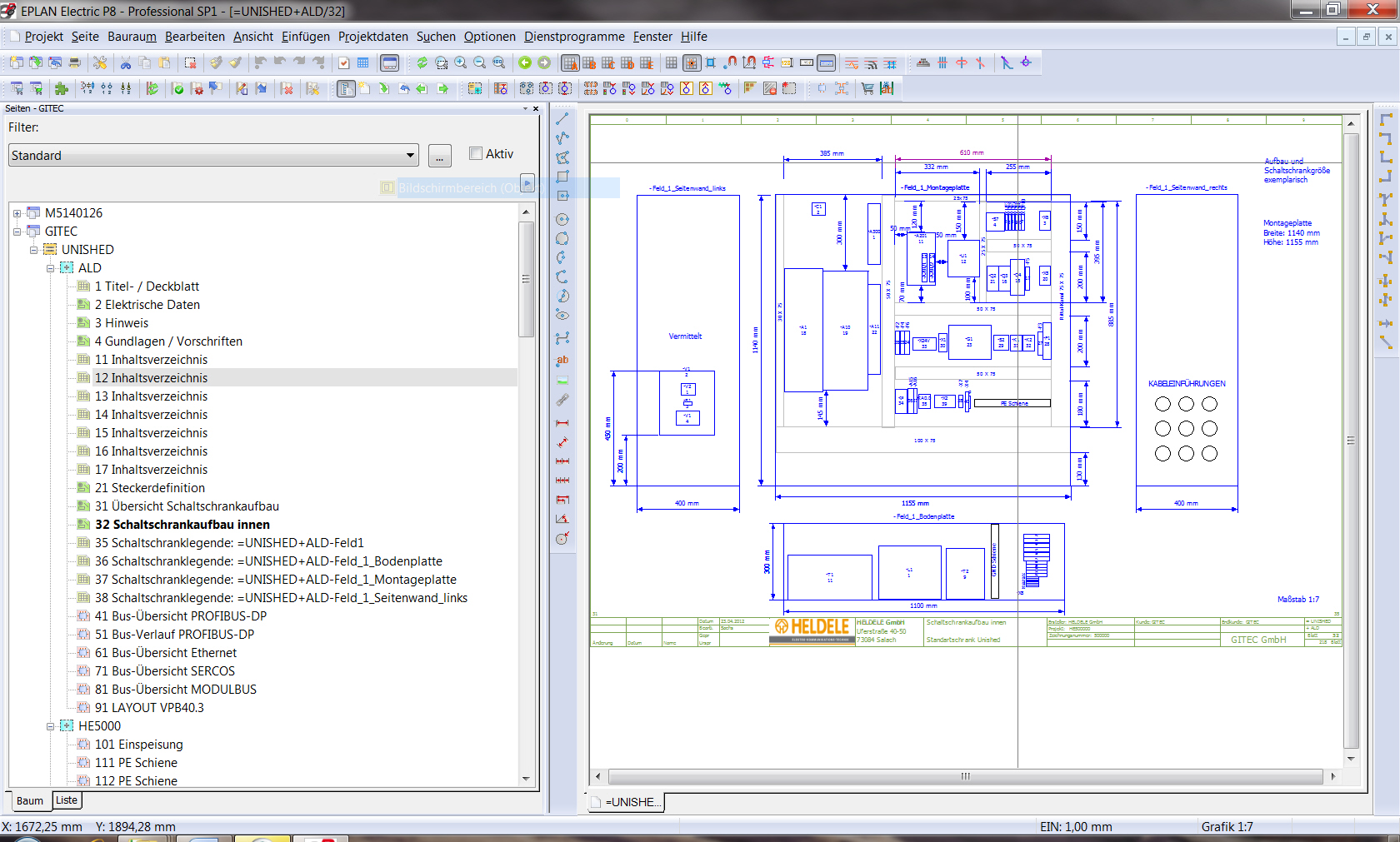Click the drawing horizontal scrollbar thumb
Screen dimensions: 1400x842
(965, 776)
